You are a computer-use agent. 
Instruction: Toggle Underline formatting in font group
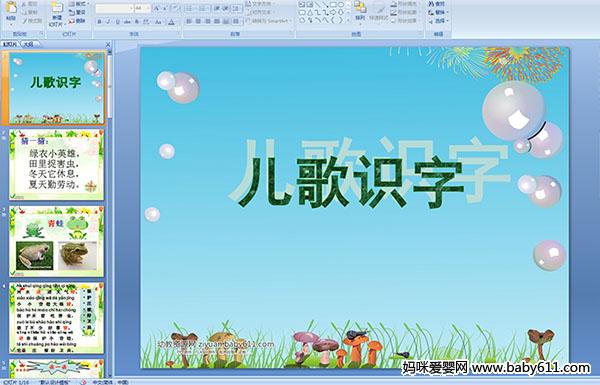117,22
